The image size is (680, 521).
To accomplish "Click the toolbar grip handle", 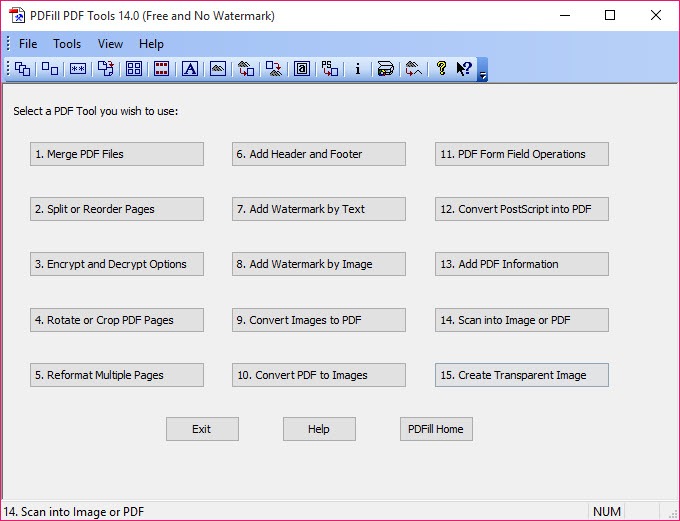I will click(x=7, y=69).
